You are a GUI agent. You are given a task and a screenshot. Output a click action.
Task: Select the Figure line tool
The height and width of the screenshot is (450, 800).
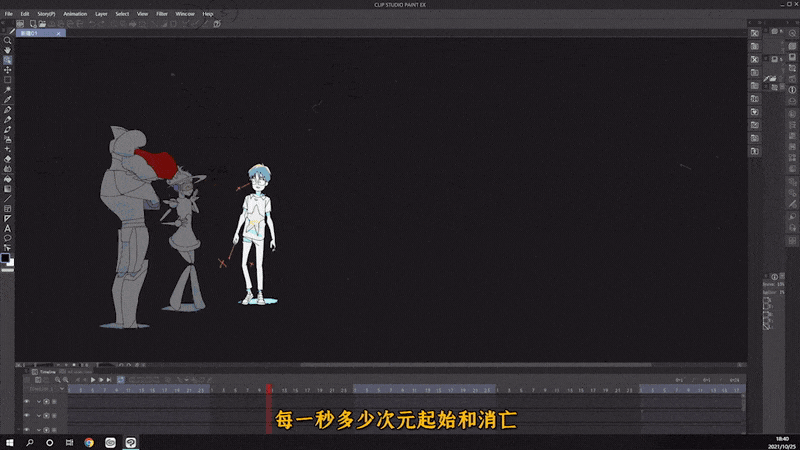[x=7, y=199]
